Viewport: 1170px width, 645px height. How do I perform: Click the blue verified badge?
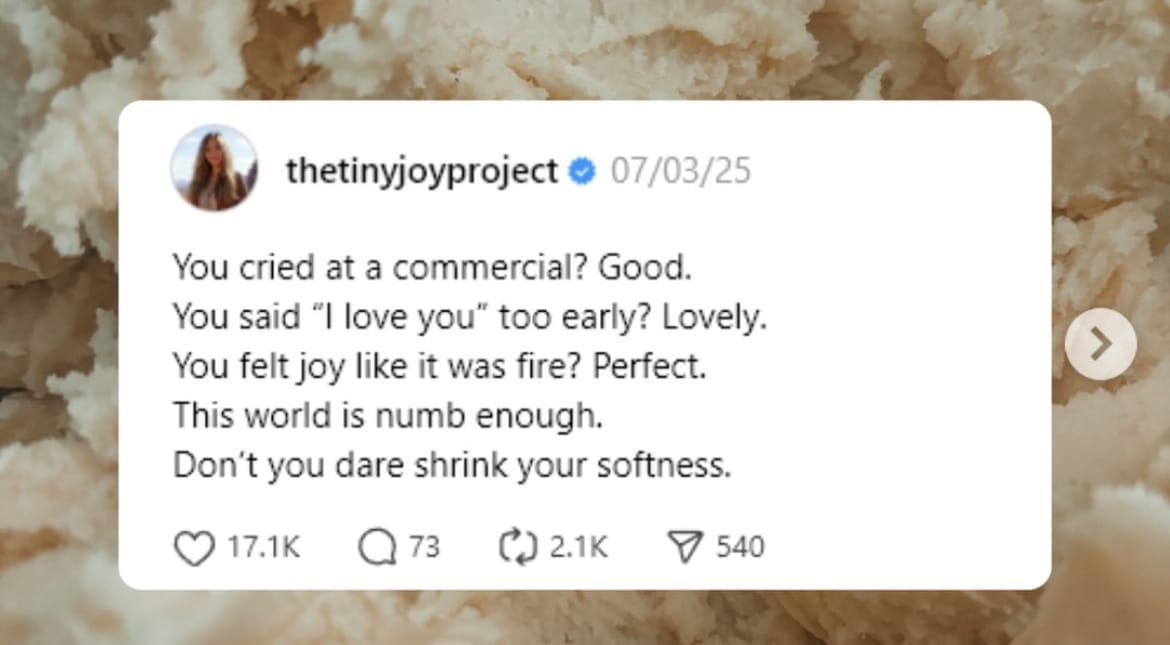click(581, 172)
